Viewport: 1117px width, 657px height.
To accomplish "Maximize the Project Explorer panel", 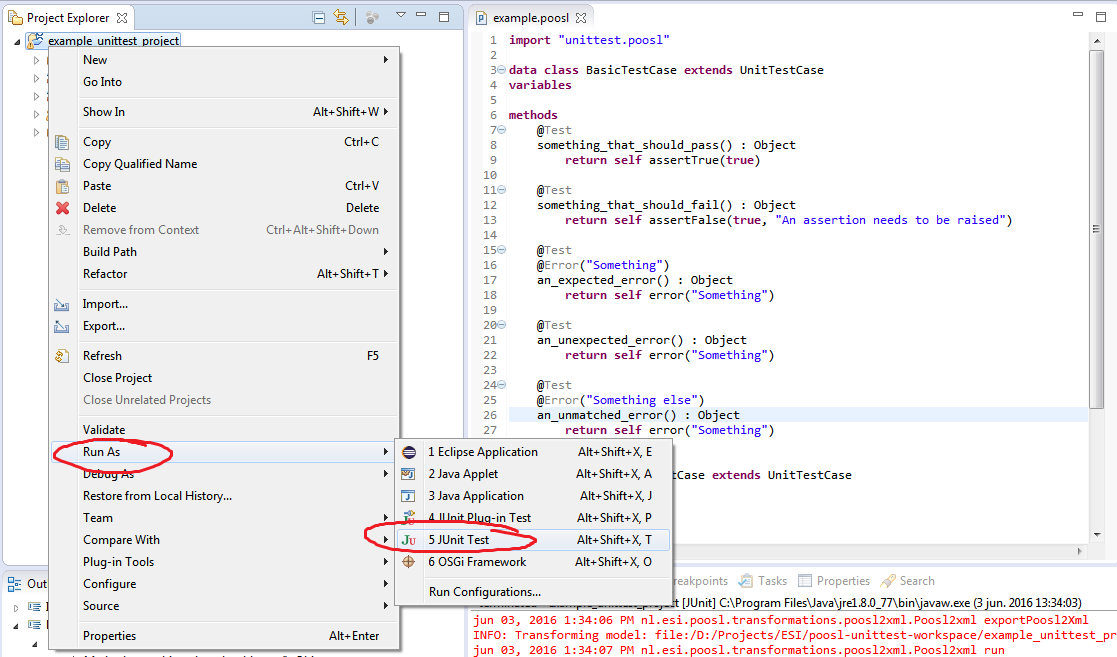I will pos(444,16).
